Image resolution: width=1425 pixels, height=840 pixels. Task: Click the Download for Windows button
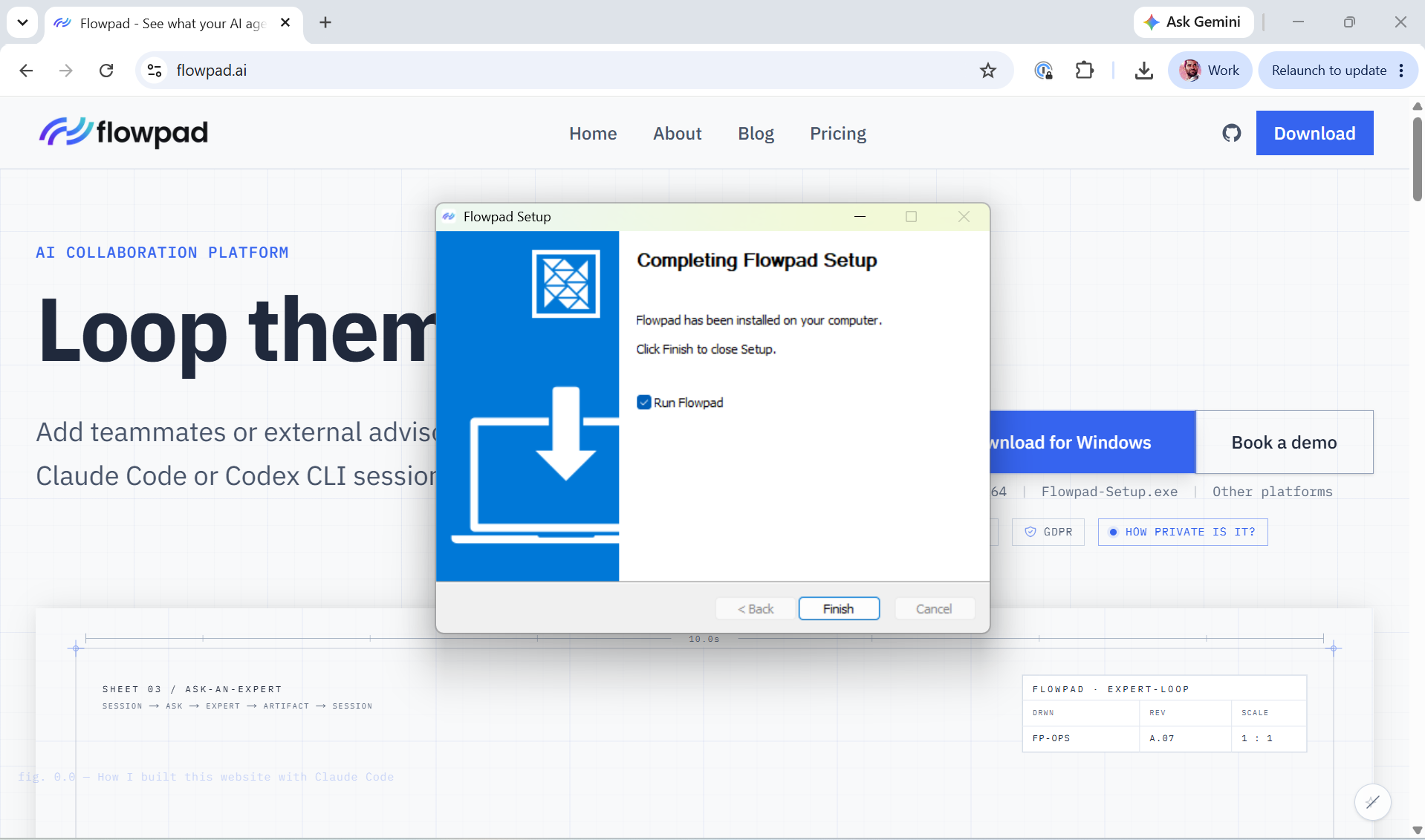click(x=1092, y=442)
